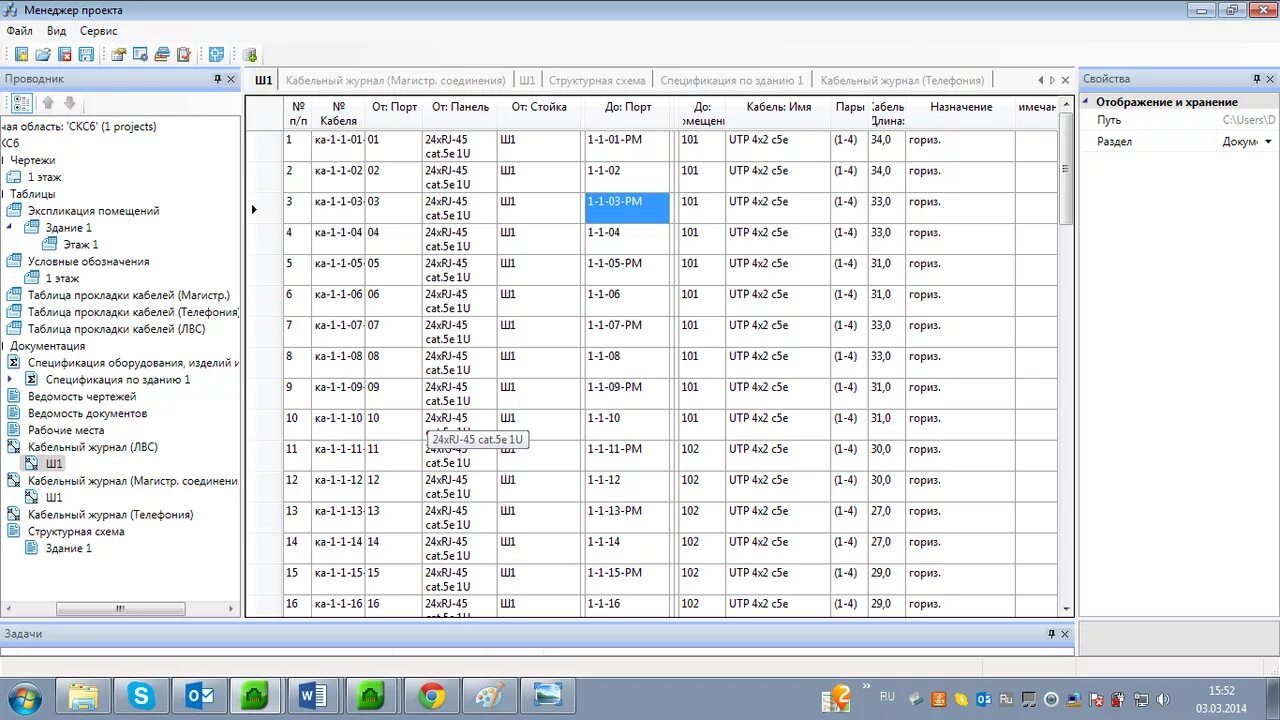Click the stacked books toolbar icon
The width and height of the screenshot is (1280, 720).
pyautogui.click(x=162, y=55)
